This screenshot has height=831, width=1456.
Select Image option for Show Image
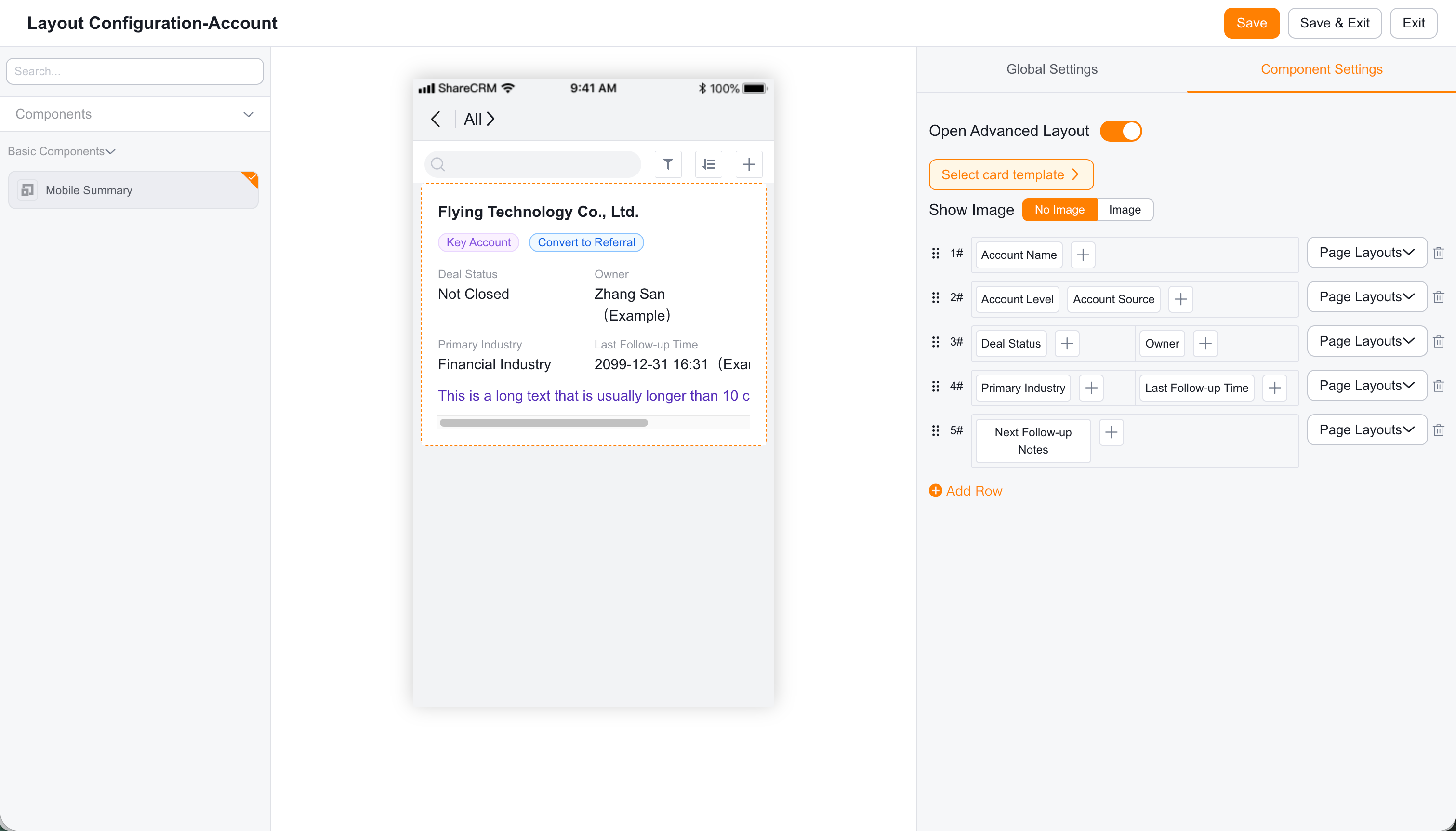pyautogui.click(x=1125, y=210)
